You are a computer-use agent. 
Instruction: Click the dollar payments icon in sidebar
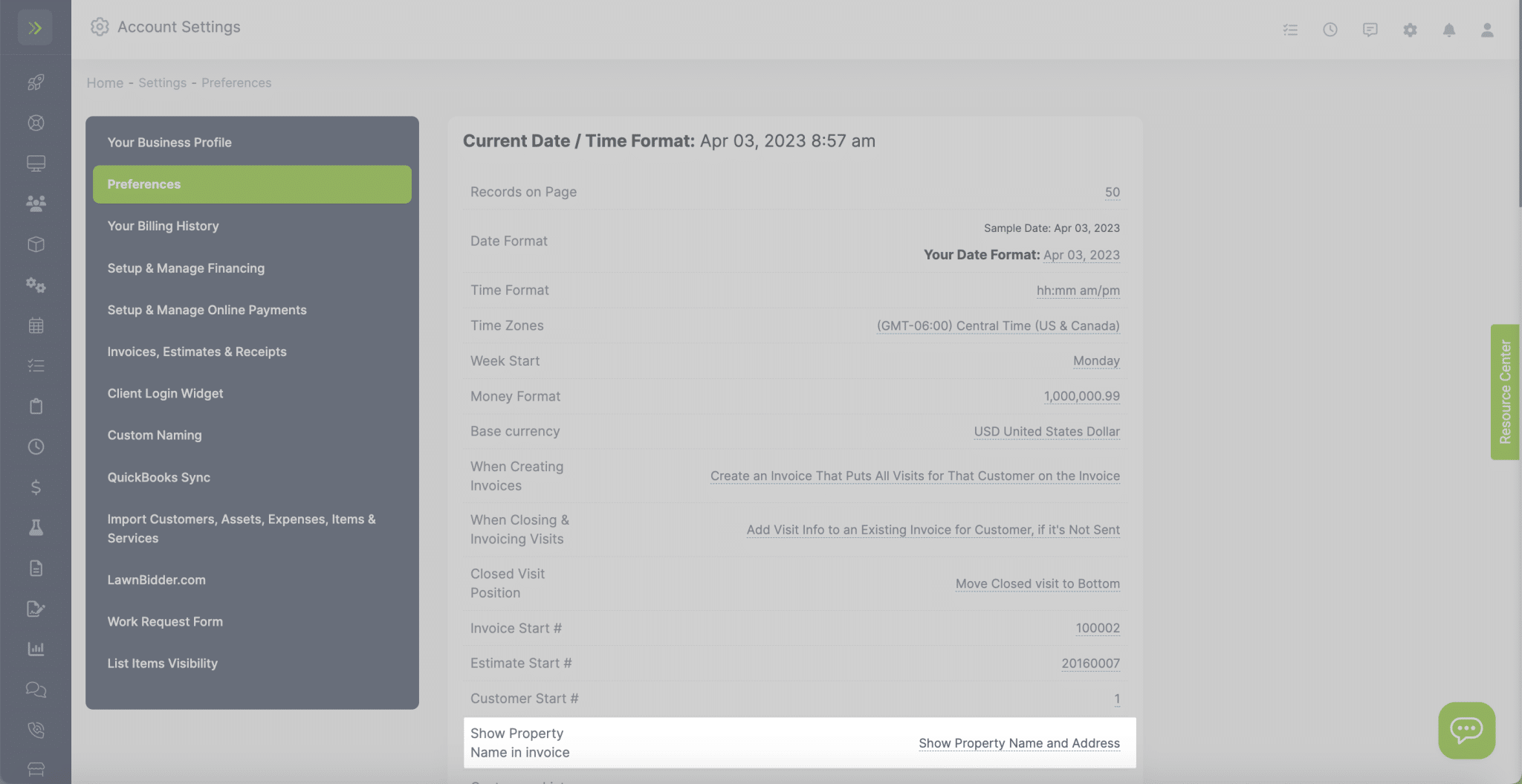[35, 487]
